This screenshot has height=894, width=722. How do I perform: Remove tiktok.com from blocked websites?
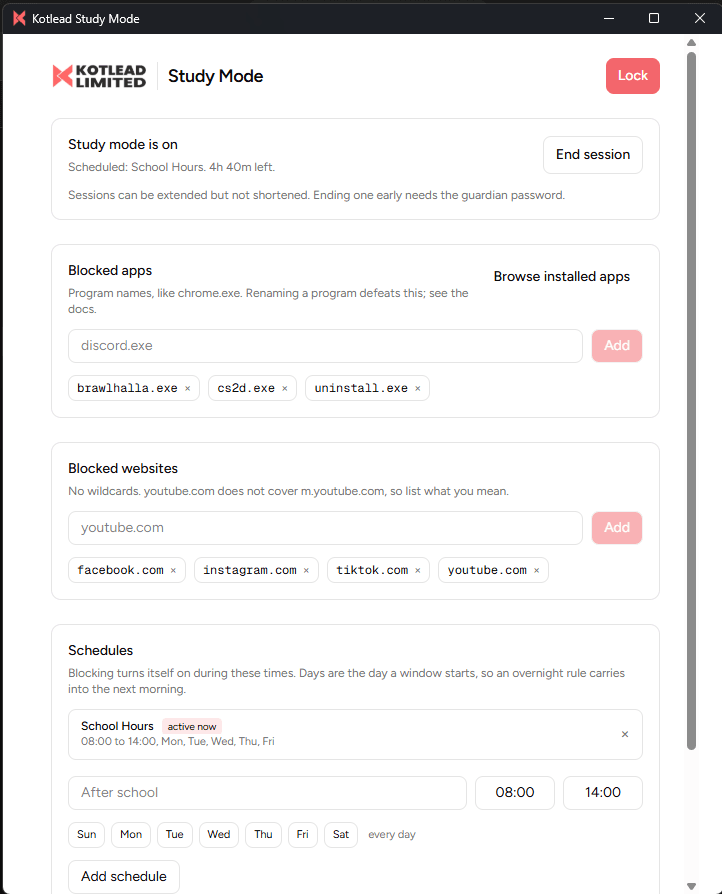[417, 570]
